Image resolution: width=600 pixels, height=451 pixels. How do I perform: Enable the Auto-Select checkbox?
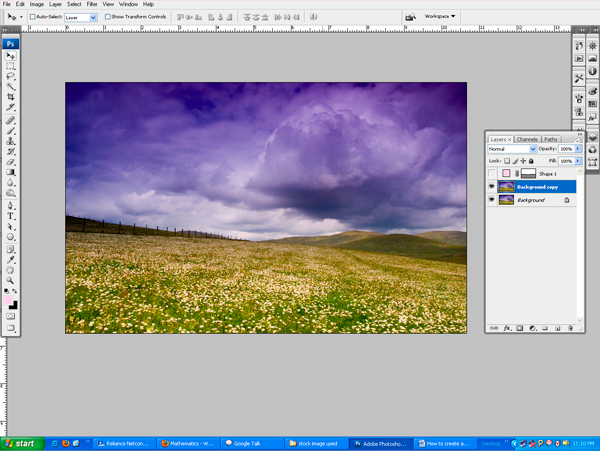(x=33, y=17)
